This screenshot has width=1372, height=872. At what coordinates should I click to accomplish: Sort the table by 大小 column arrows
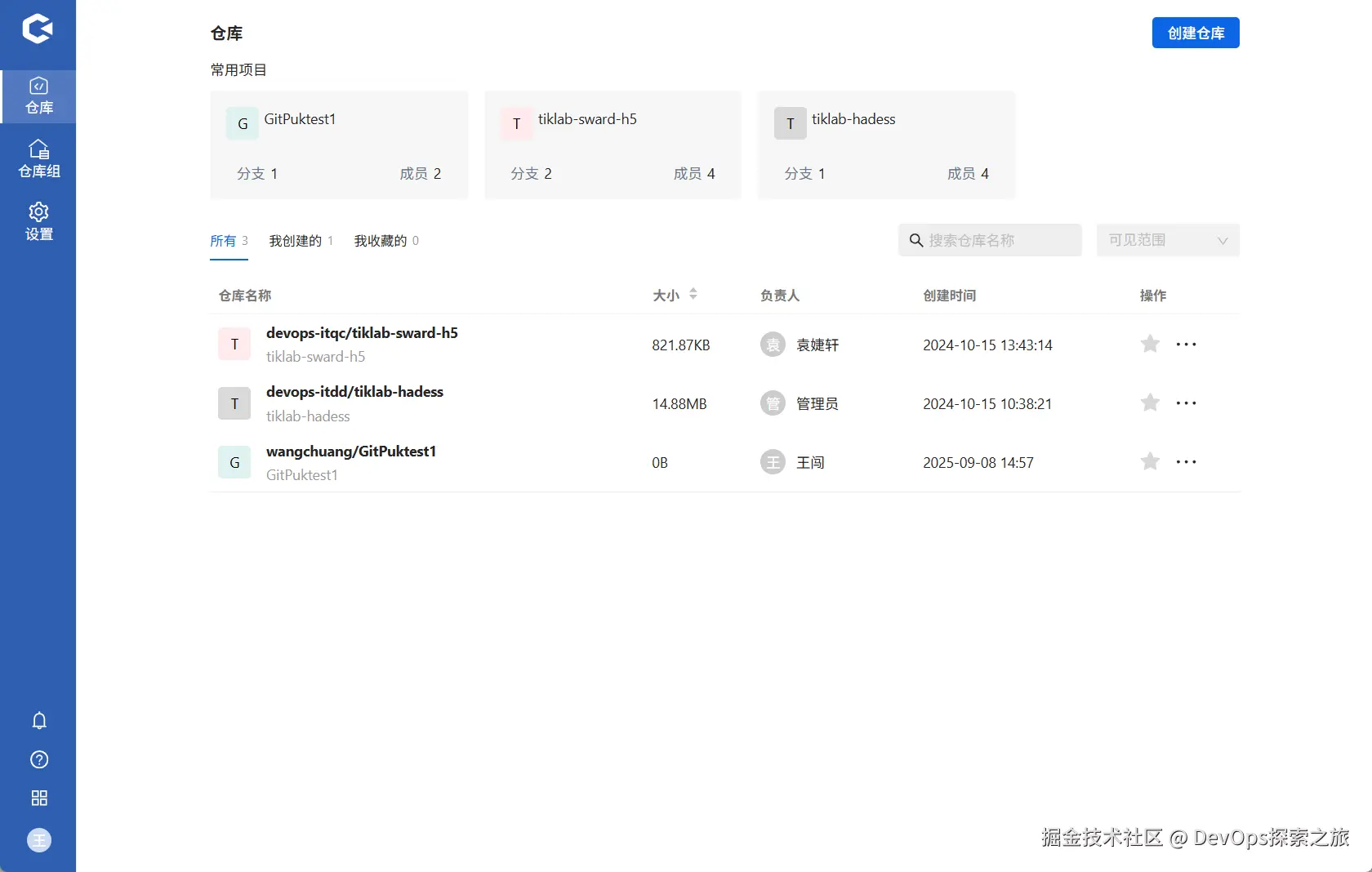[x=693, y=294]
